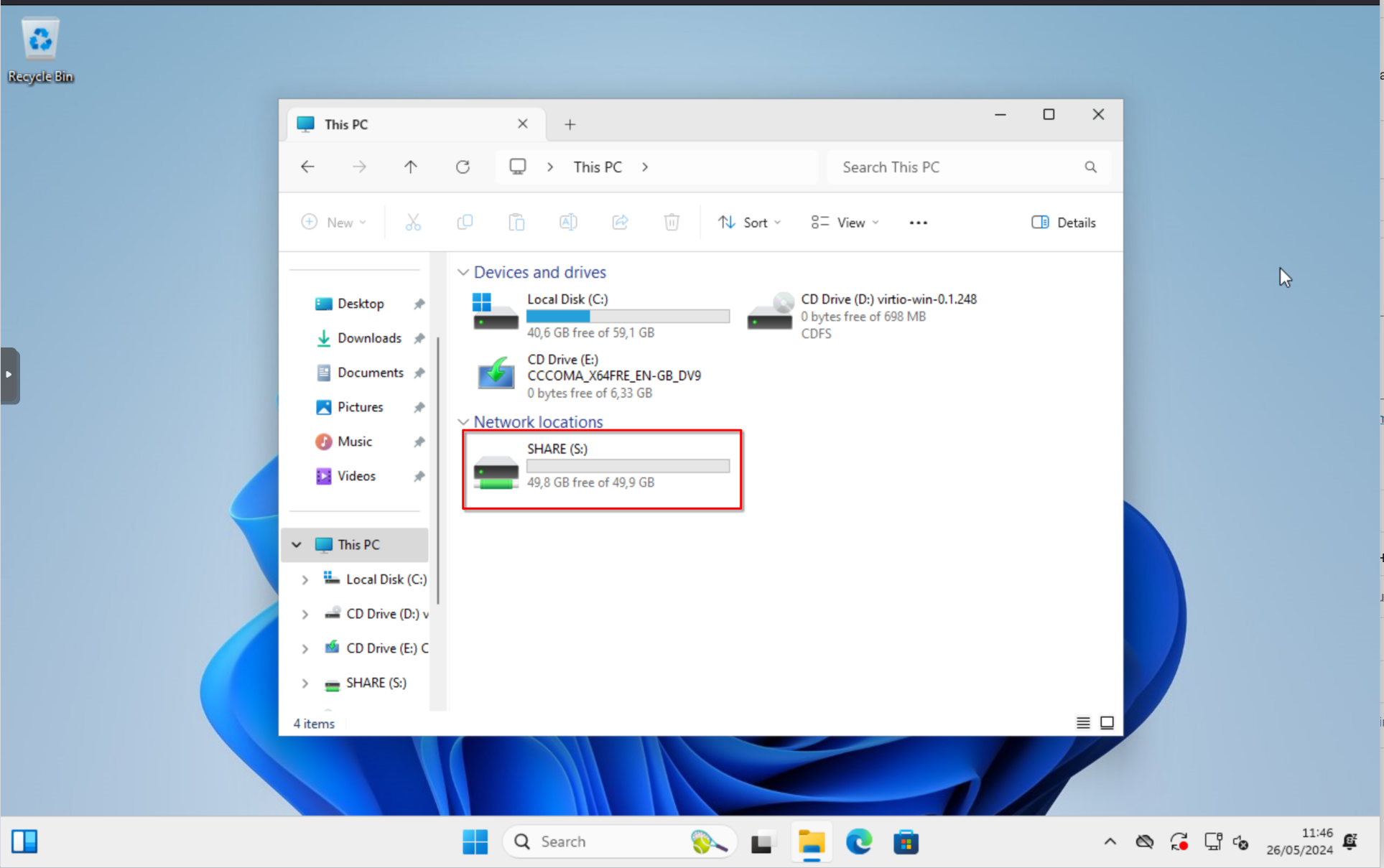
Task: Open the View dropdown menu
Action: click(845, 223)
